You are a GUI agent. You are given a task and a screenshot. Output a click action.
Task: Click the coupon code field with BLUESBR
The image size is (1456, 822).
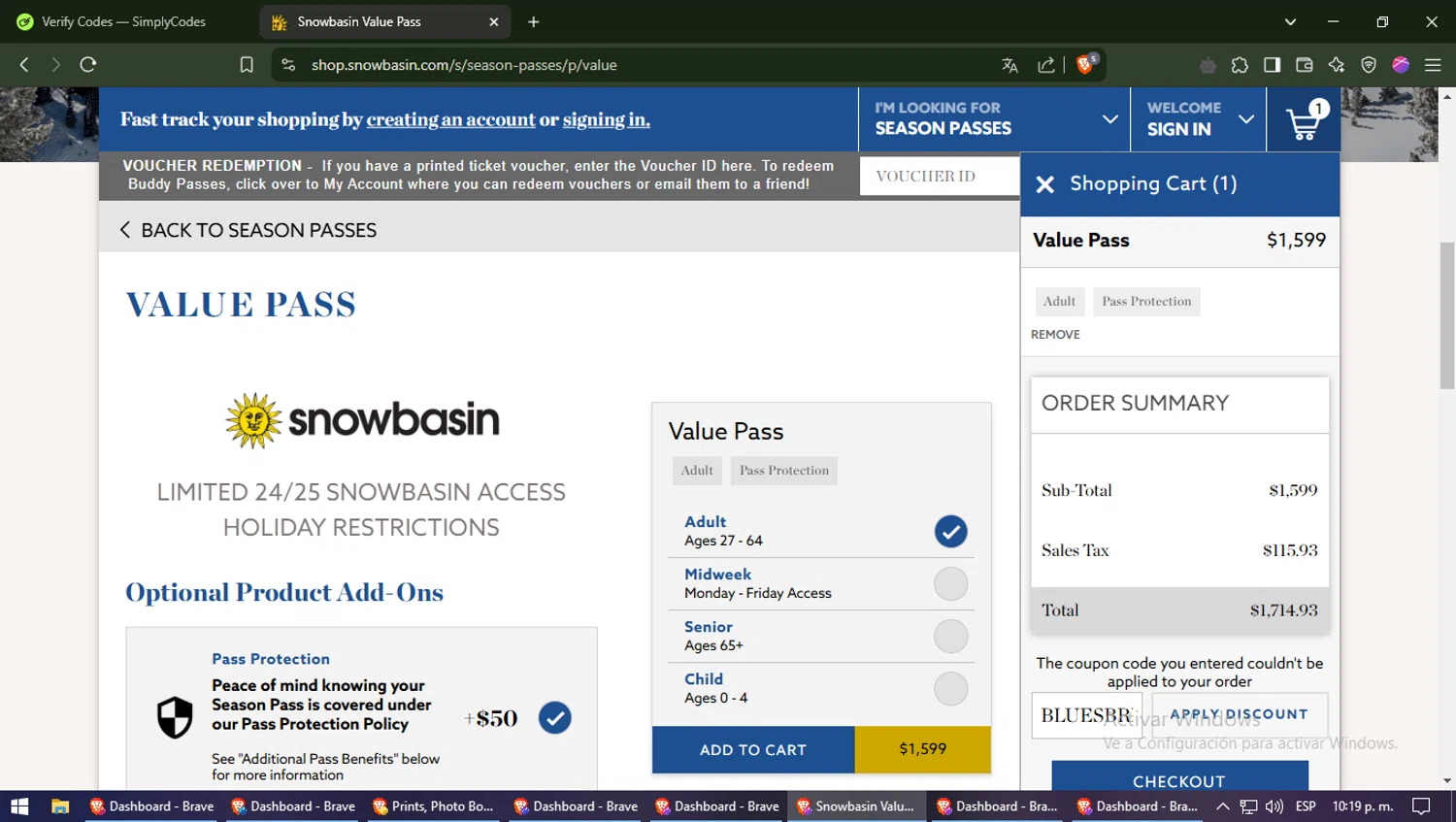[x=1086, y=715]
